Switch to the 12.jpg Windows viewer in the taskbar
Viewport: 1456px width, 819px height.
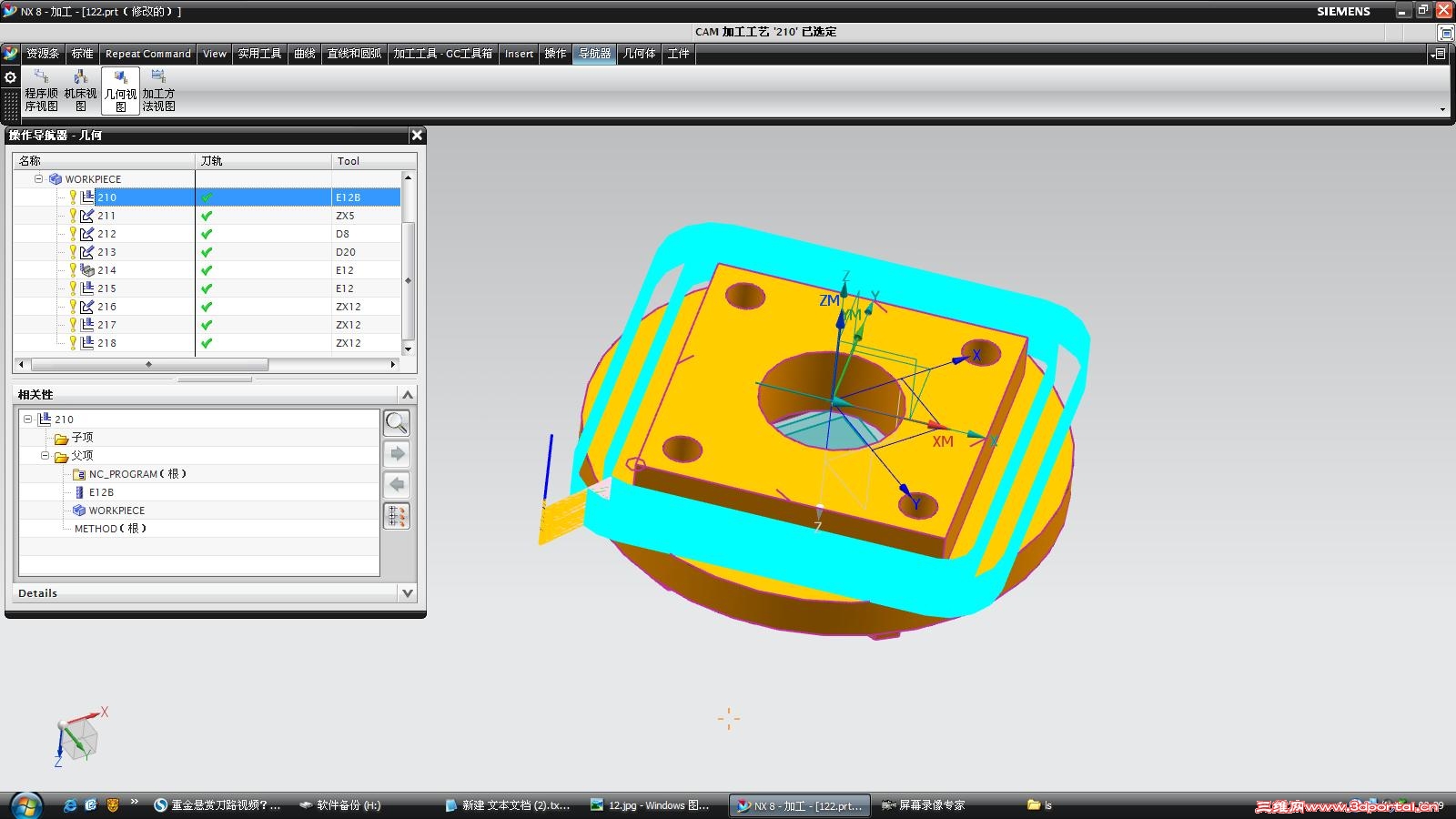(650, 805)
